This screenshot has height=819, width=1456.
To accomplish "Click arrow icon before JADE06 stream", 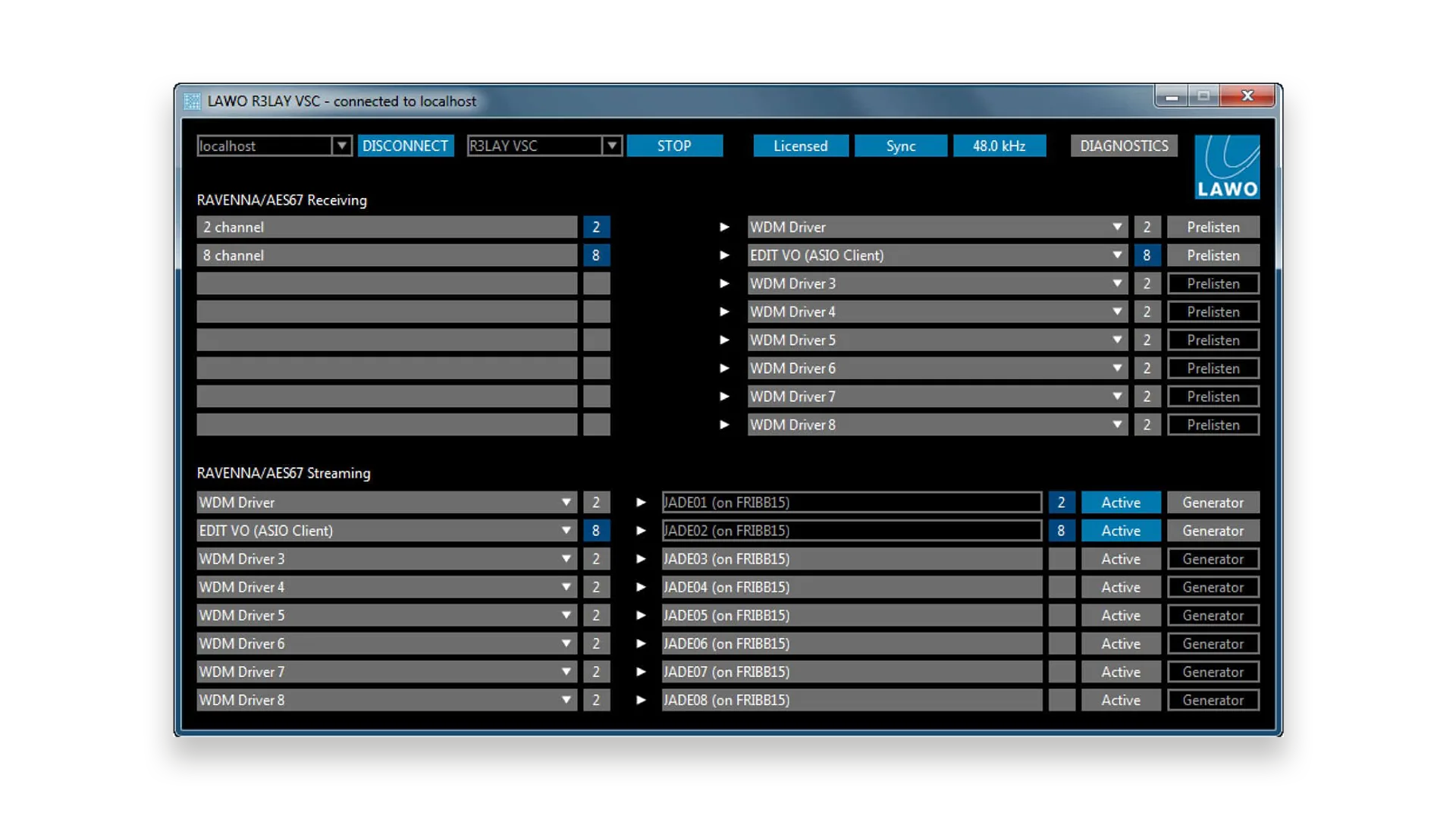I will [641, 644].
